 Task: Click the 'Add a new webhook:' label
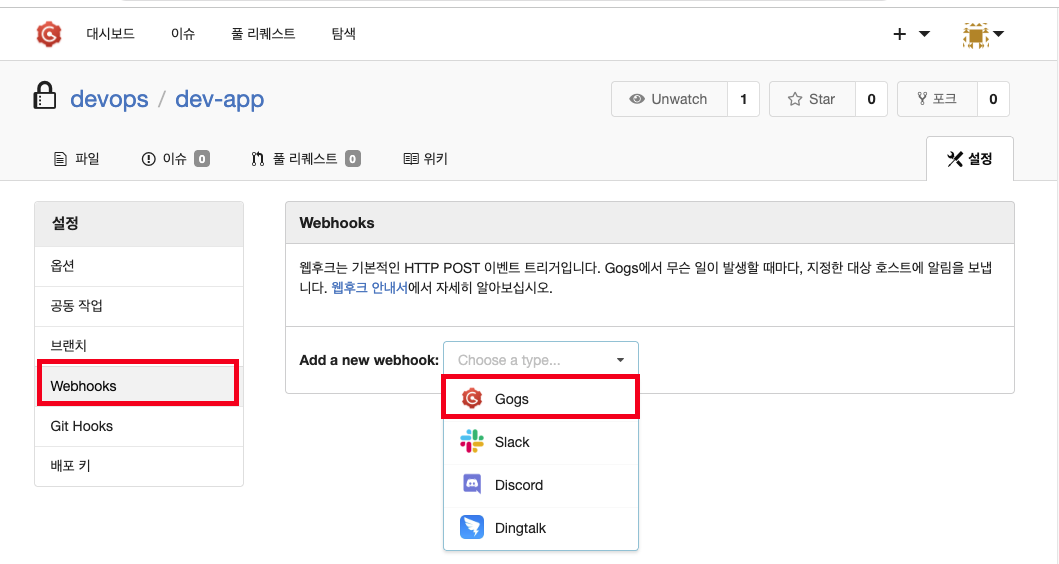click(369, 360)
